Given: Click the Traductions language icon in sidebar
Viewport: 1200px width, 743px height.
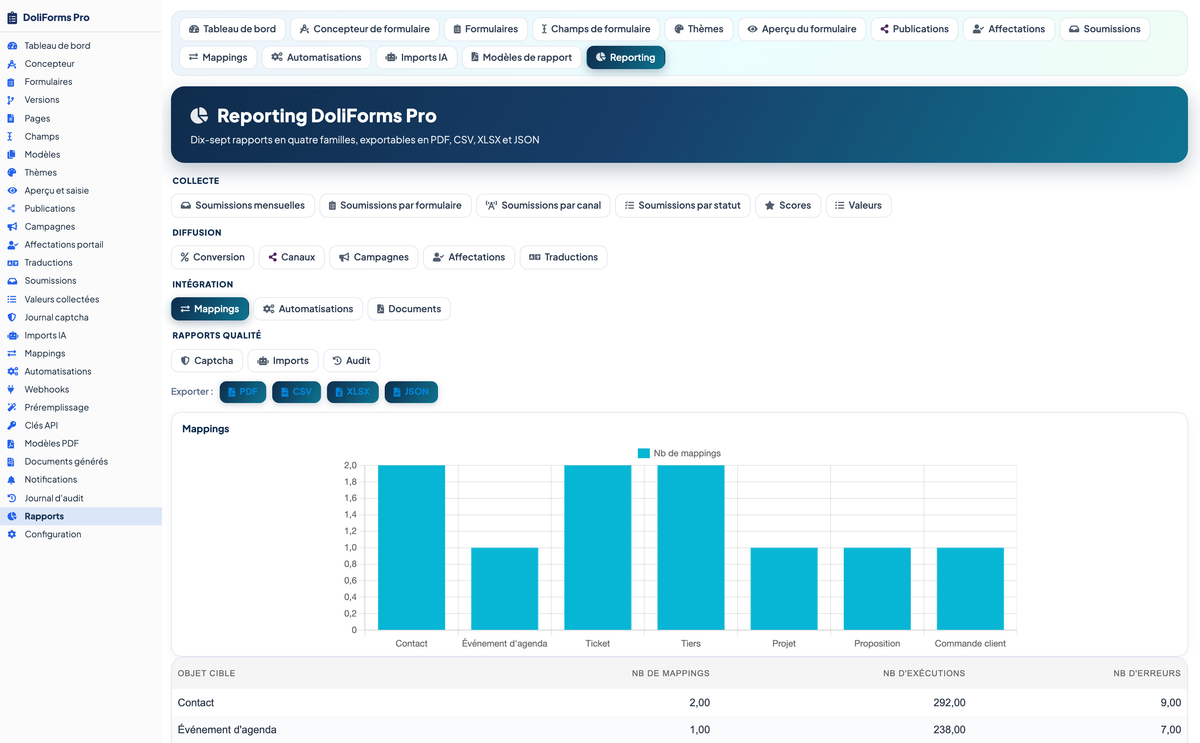Looking at the screenshot, I should point(12,263).
